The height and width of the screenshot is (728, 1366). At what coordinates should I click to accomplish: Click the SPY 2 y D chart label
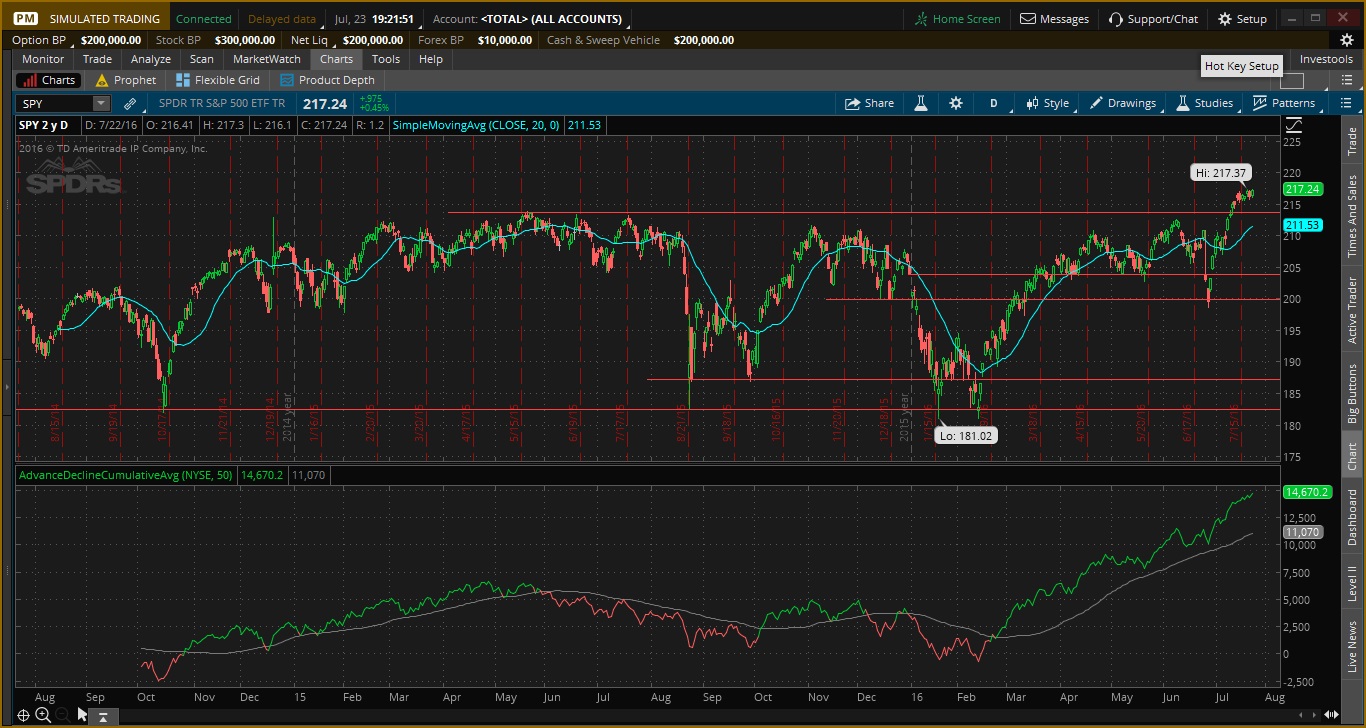(x=44, y=125)
